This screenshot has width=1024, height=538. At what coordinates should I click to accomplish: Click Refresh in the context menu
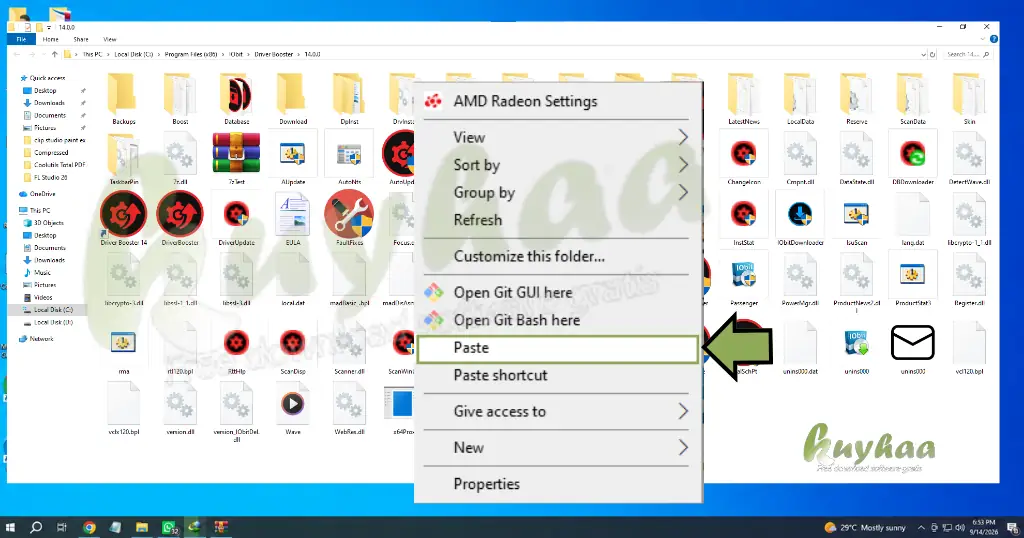click(558, 220)
